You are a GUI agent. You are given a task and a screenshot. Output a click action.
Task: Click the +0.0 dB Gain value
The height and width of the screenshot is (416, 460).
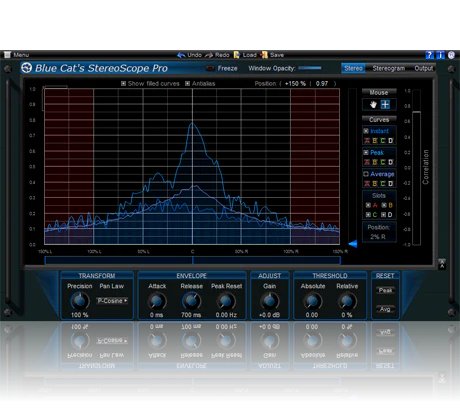tap(269, 315)
